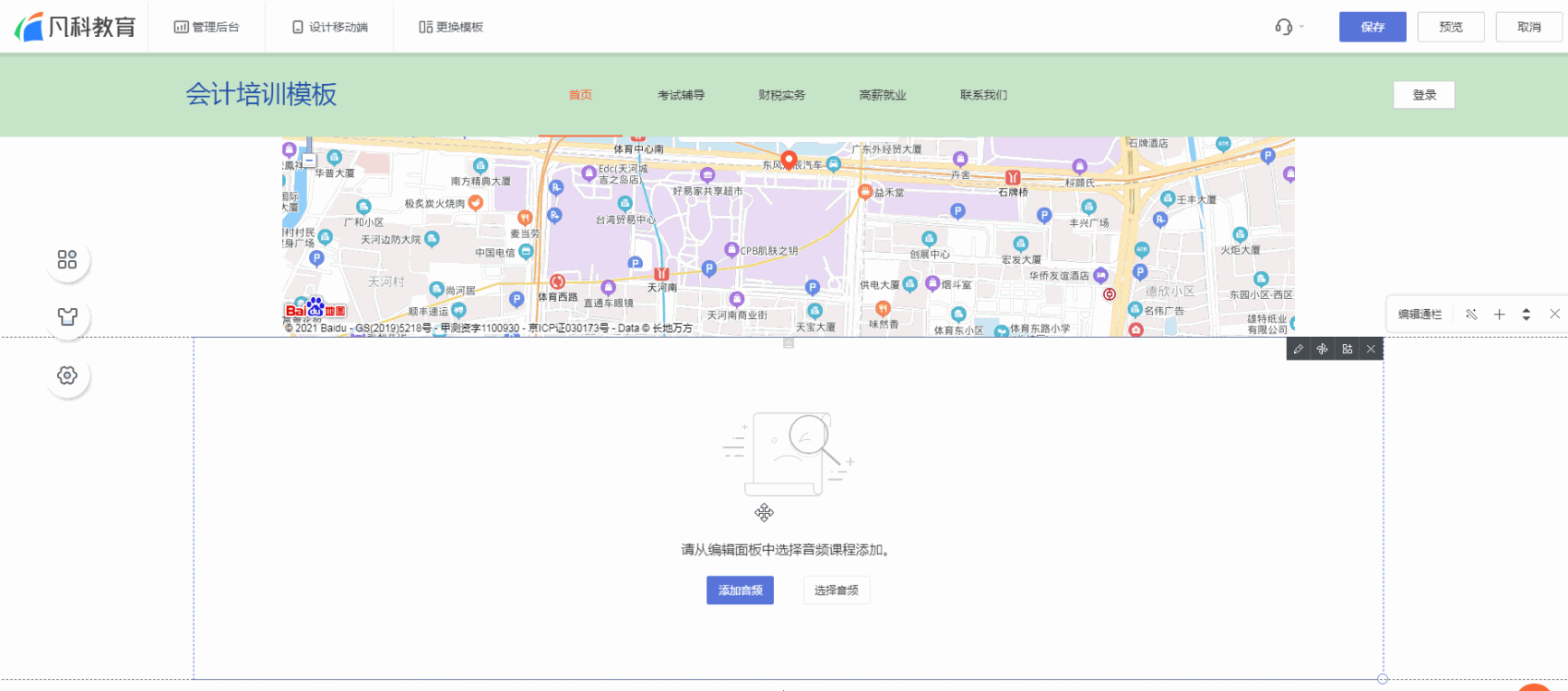This screenshot has height=691, width=1568.
Task: Click 编辑通栏 edit banner label
Action: [x=1420, y=315]
